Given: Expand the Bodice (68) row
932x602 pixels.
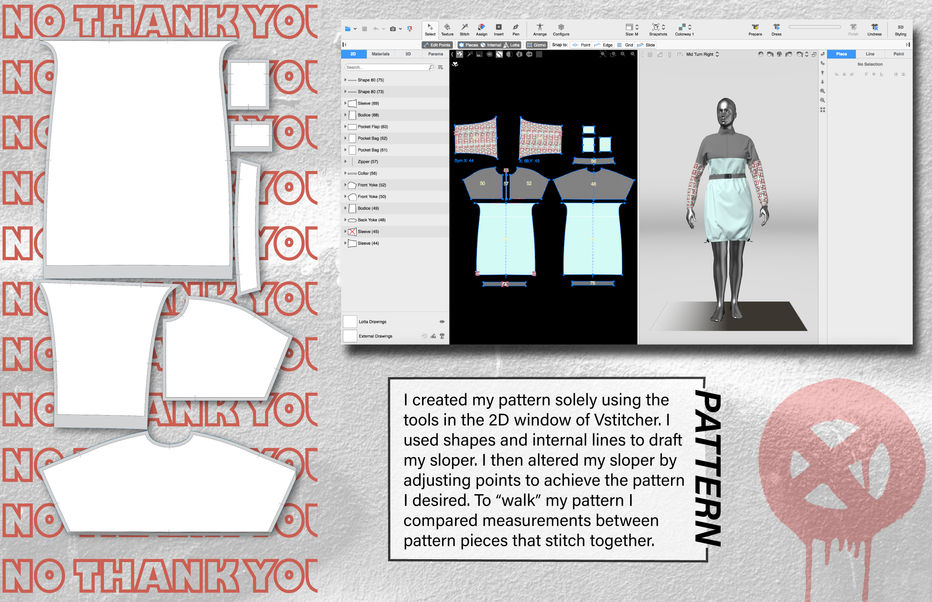Looking at the screenshot, I should (x=345, y=115).
